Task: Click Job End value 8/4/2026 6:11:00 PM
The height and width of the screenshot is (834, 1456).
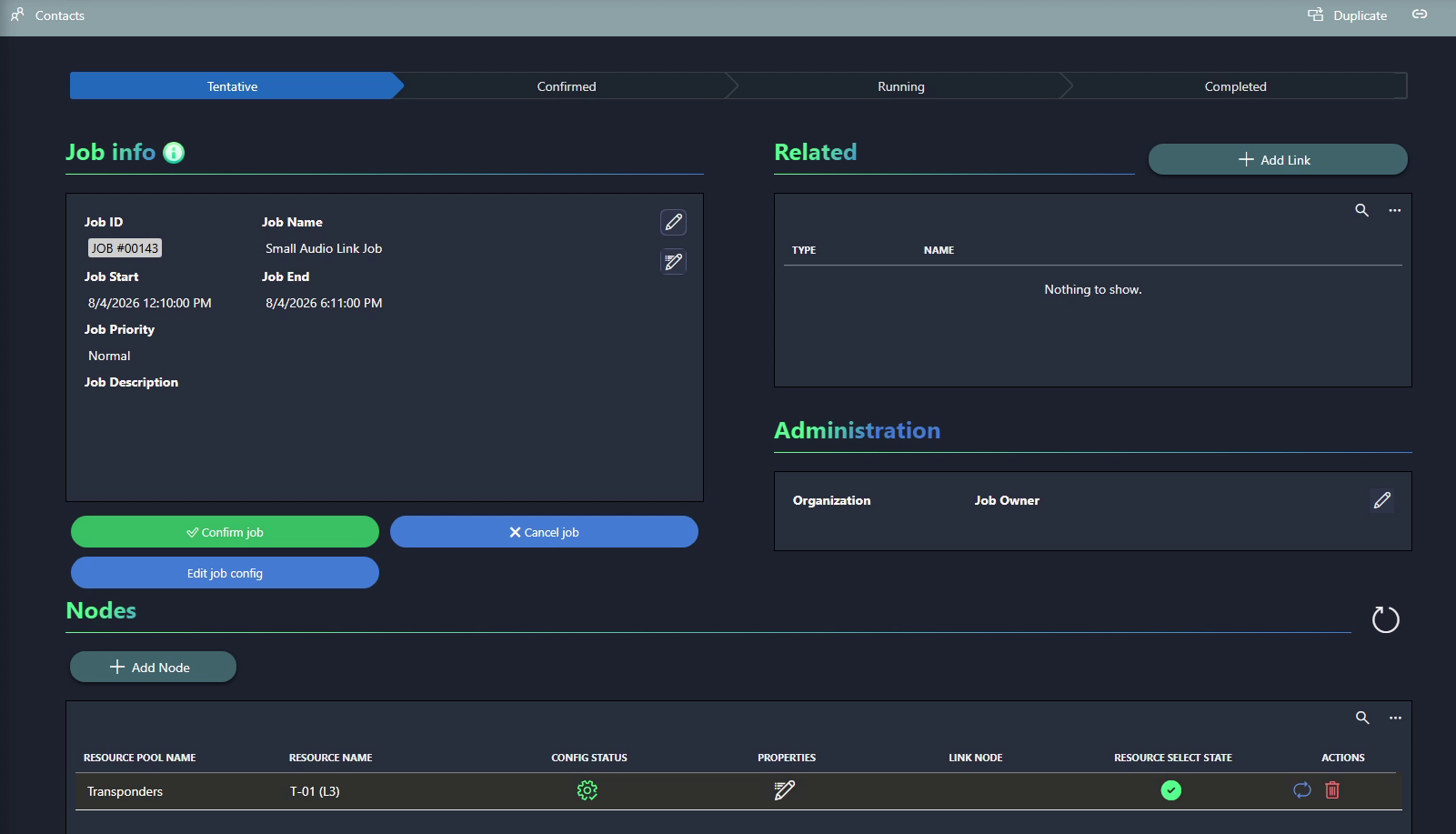Action: 324,303
